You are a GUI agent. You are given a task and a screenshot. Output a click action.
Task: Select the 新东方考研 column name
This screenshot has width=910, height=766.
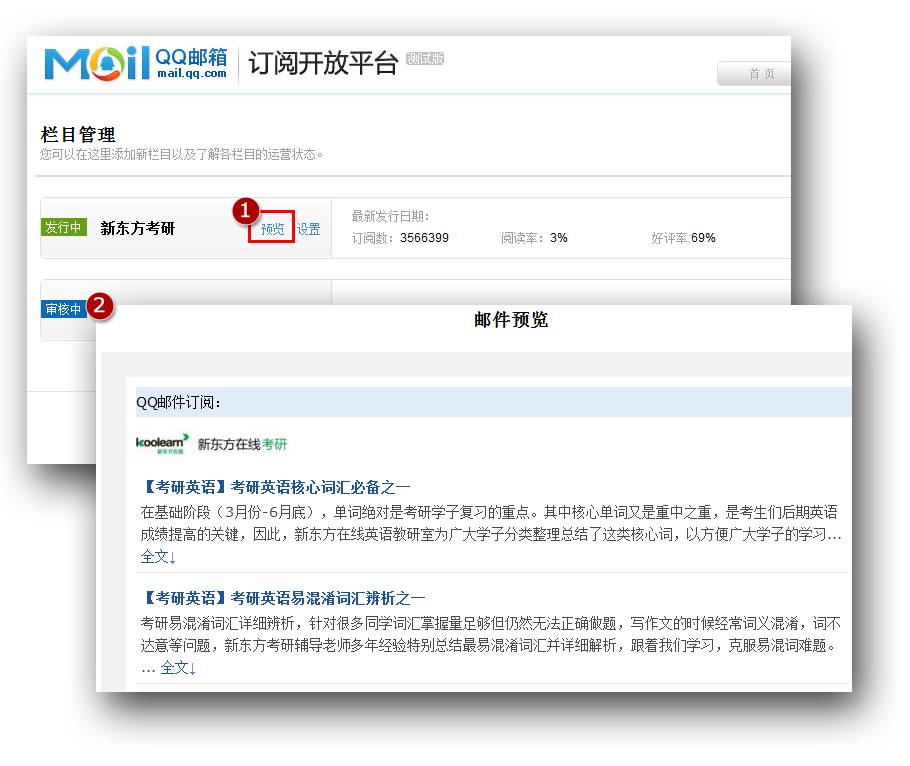[138, 228]
